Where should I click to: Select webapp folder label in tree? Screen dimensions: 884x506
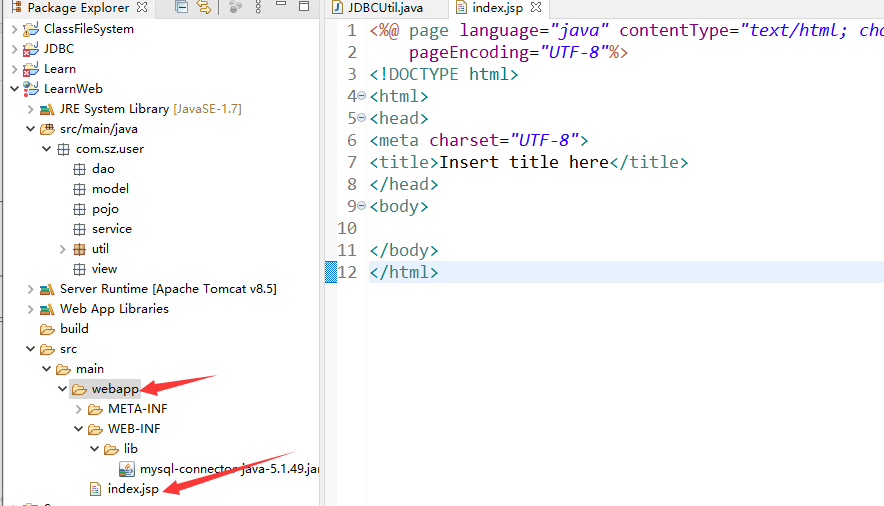click(x=115, y=389)
